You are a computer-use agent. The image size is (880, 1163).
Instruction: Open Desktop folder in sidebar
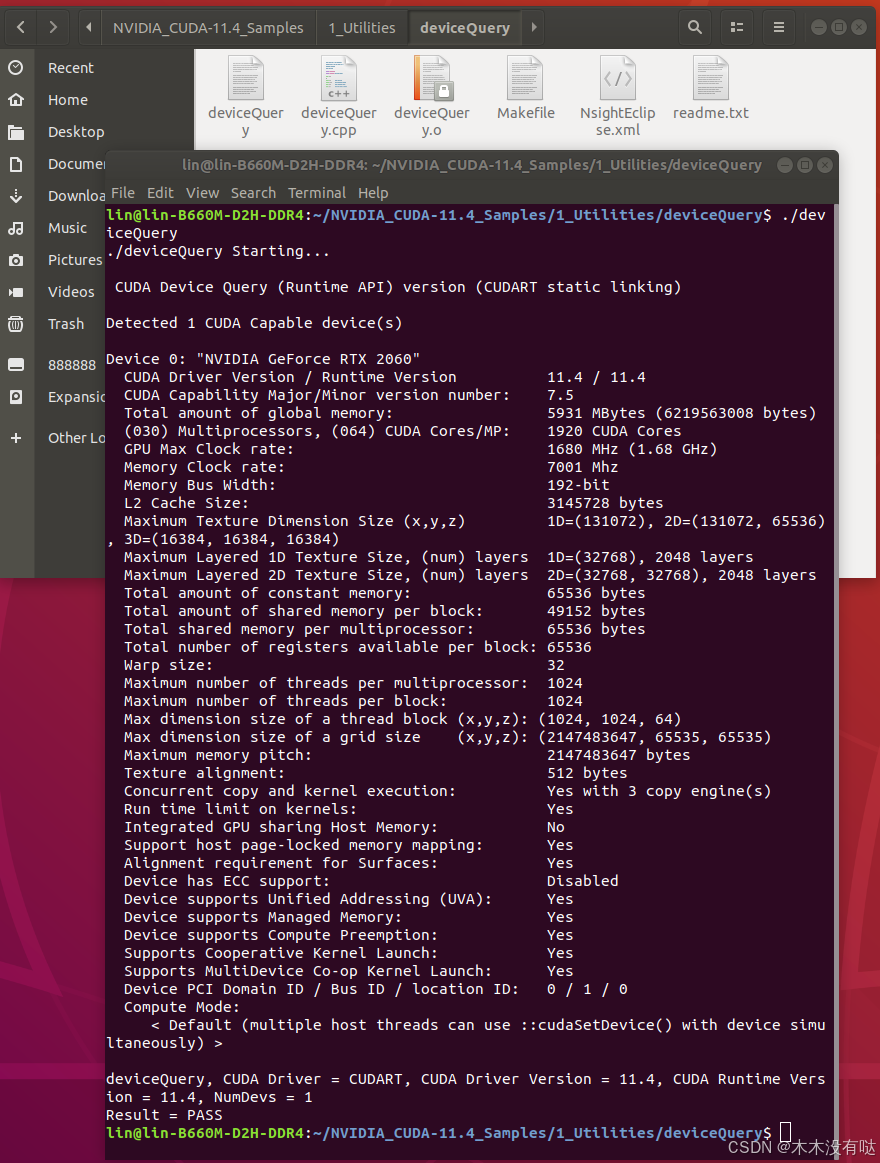click(x=76, y=132)
